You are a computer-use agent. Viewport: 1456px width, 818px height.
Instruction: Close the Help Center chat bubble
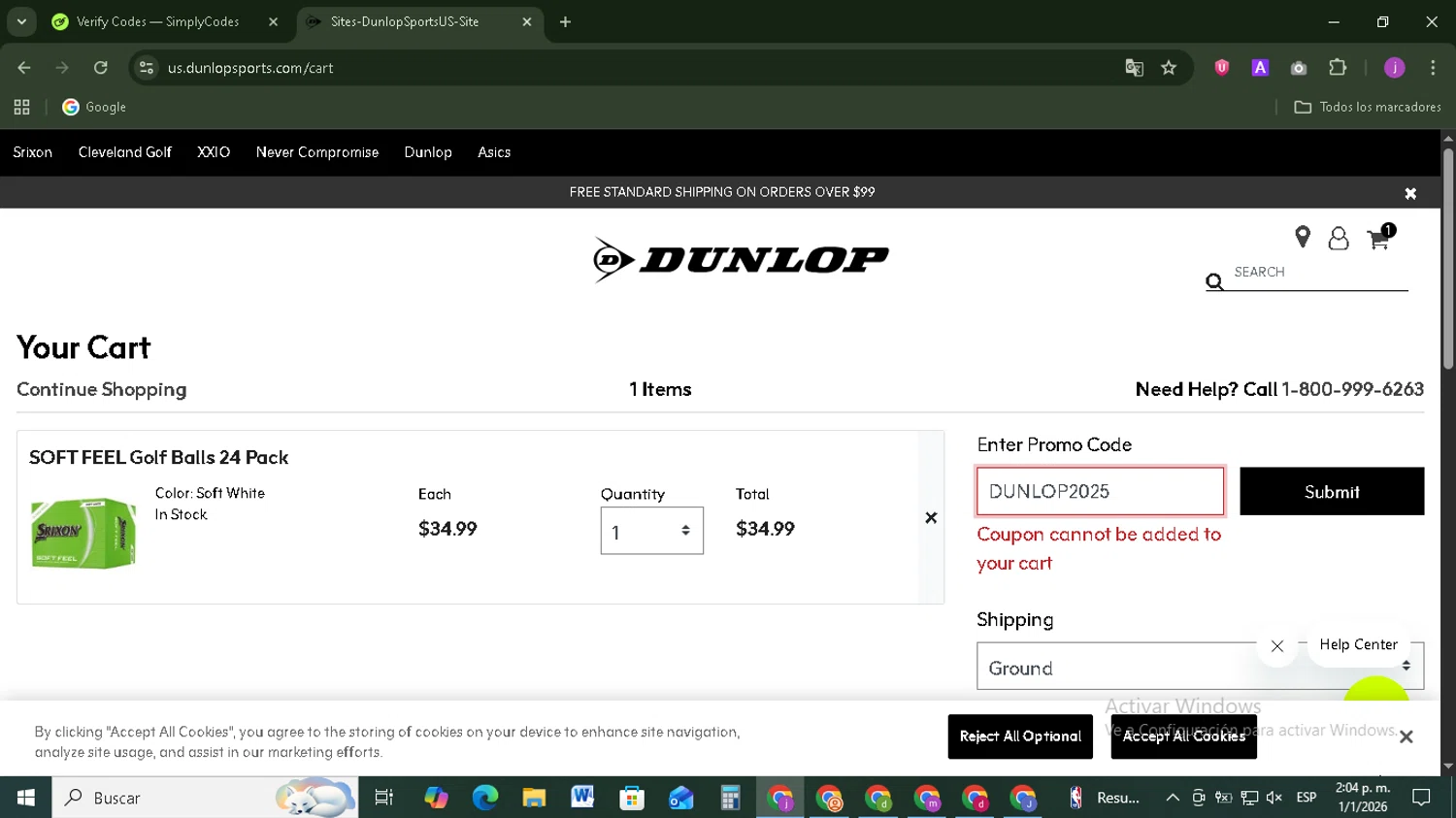[1277, 646]
